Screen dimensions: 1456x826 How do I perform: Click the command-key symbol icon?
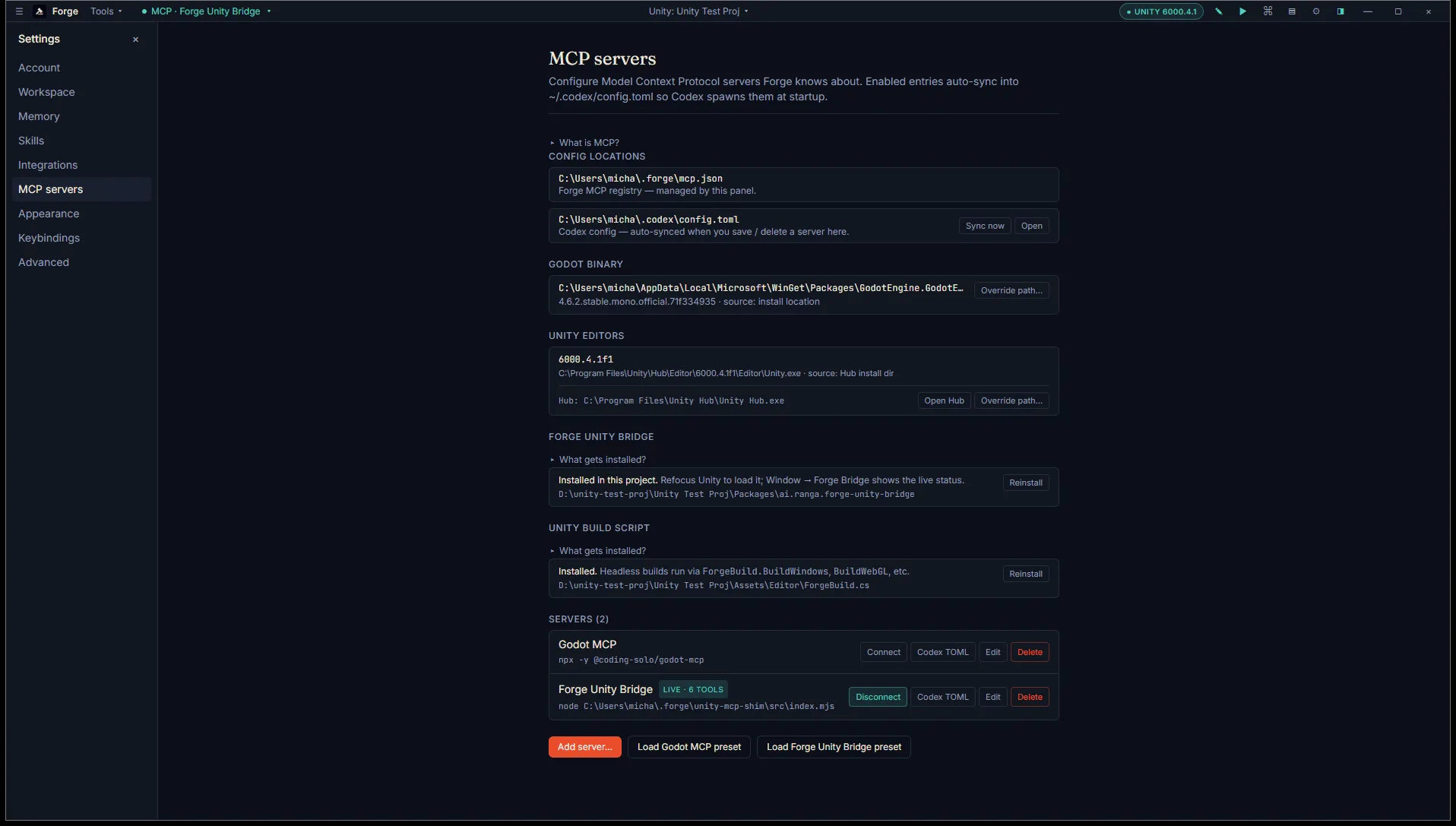click(x=1268, y=11)
